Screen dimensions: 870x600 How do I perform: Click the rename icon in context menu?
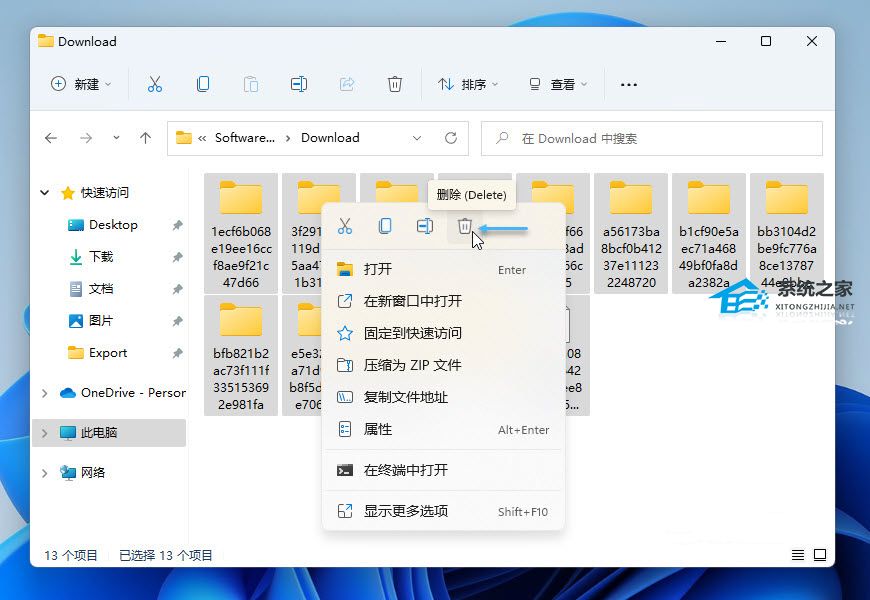(x=425, y=227)
